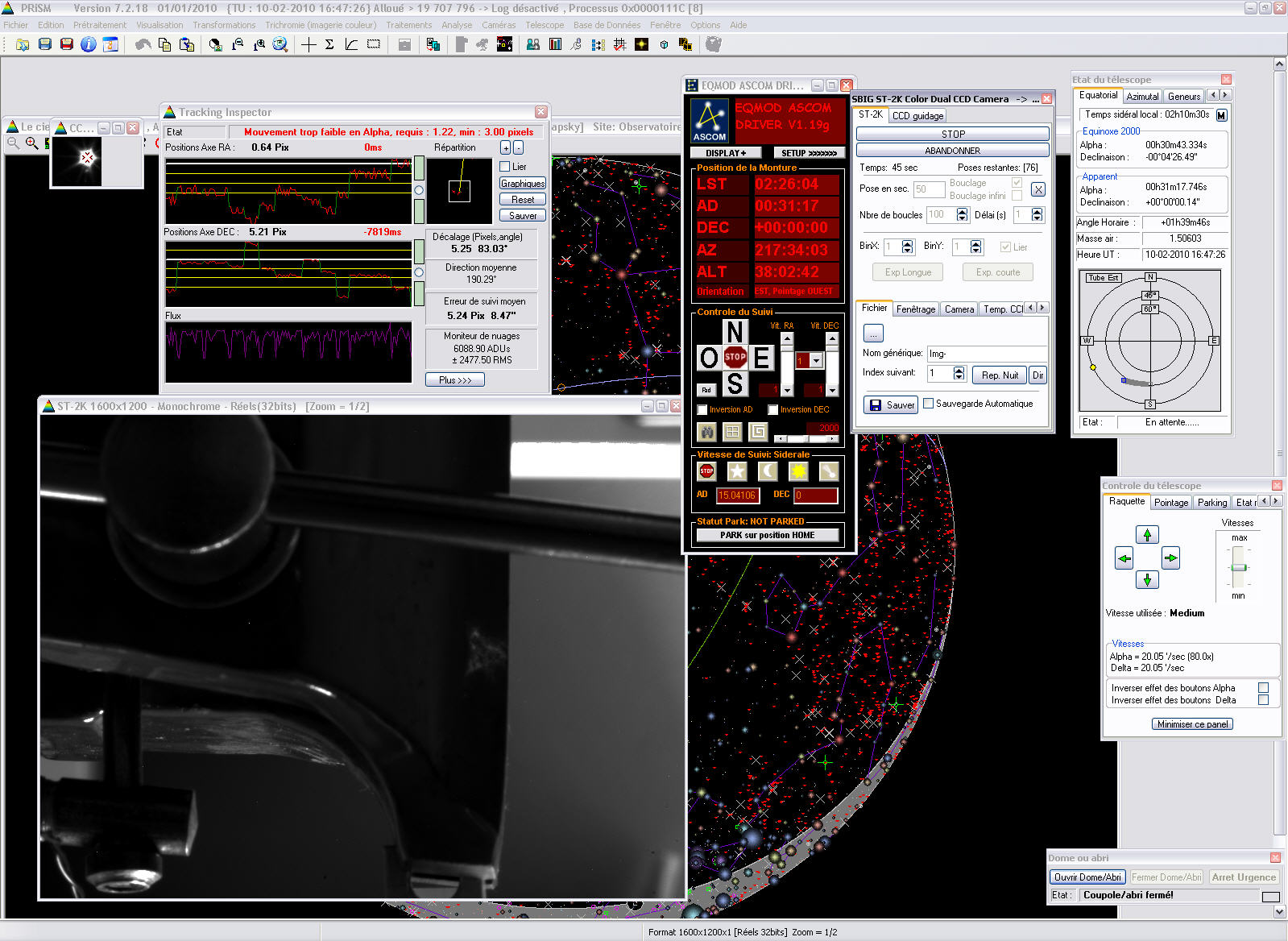This screenshot has width=1288, height=941.
Task: Click the blue info toolbar icon
Action: [88, 44]
